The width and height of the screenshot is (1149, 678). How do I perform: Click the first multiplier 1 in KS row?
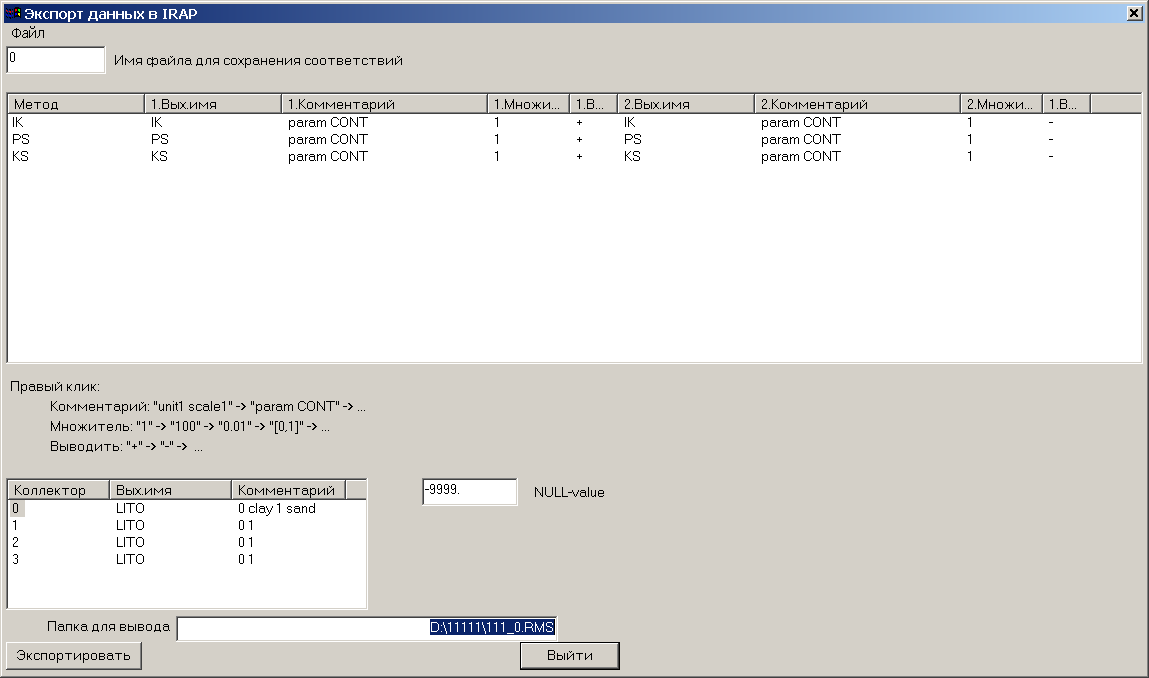click(497, 156)
